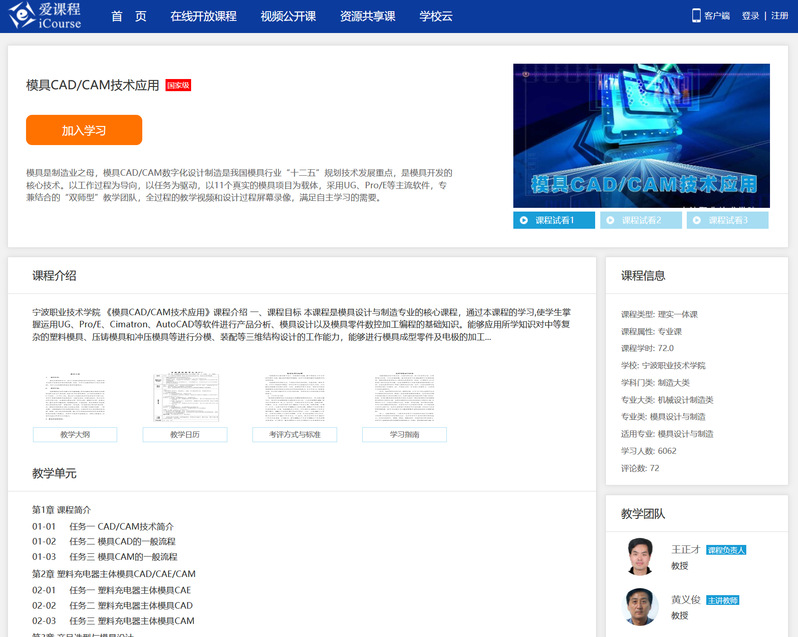Click the 教学单元 section heading
Viewport: 798px width, 637px height.
pyautogui.click(x=54, y=473)
